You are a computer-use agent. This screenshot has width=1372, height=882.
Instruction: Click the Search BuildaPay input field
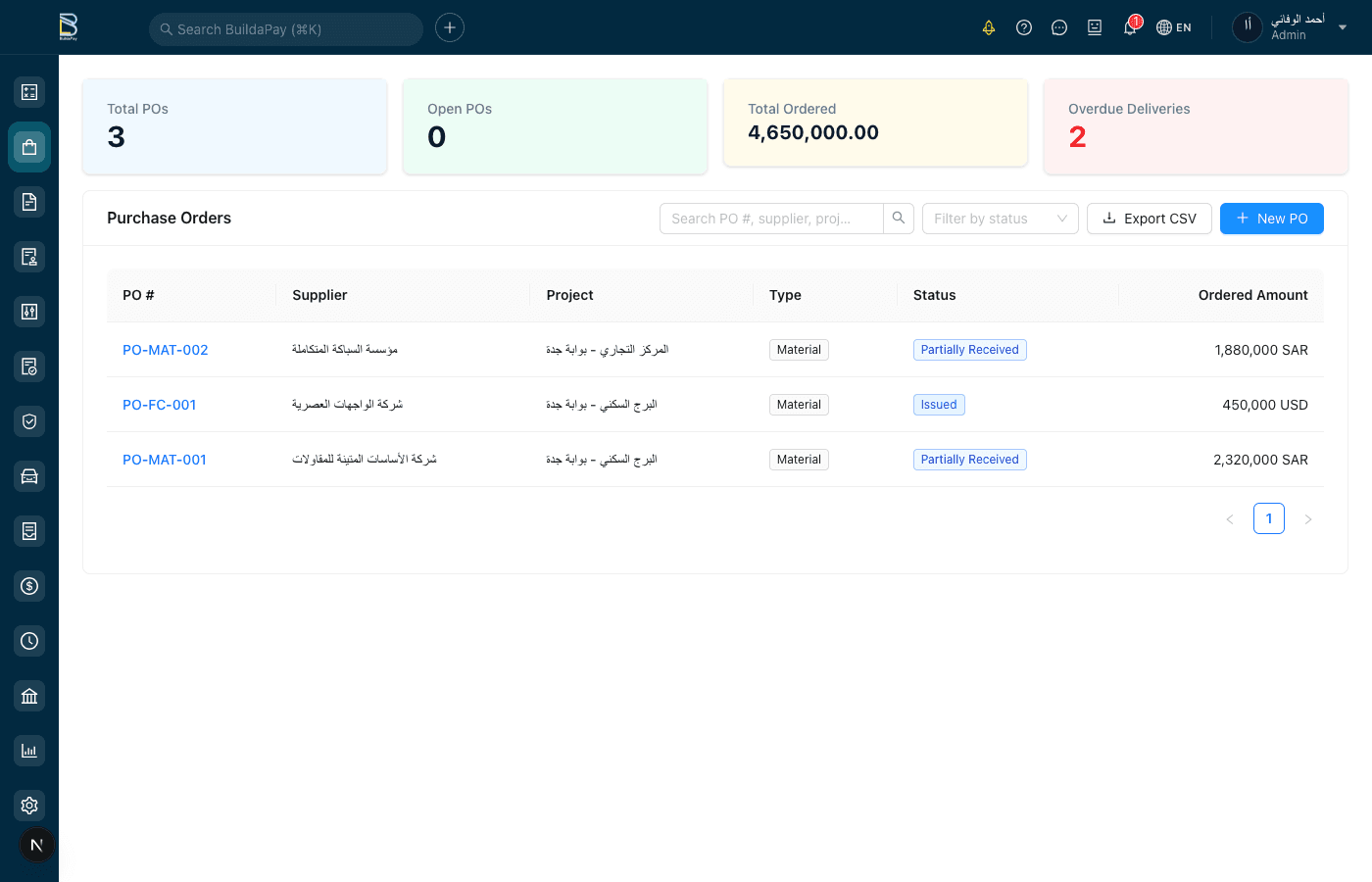pyautogui.click(x=285, y=28)
